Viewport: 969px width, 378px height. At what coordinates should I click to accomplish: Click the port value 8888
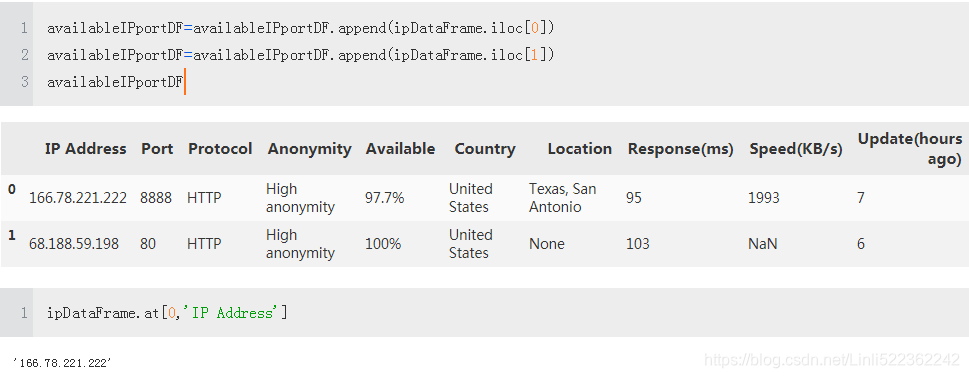156,198
